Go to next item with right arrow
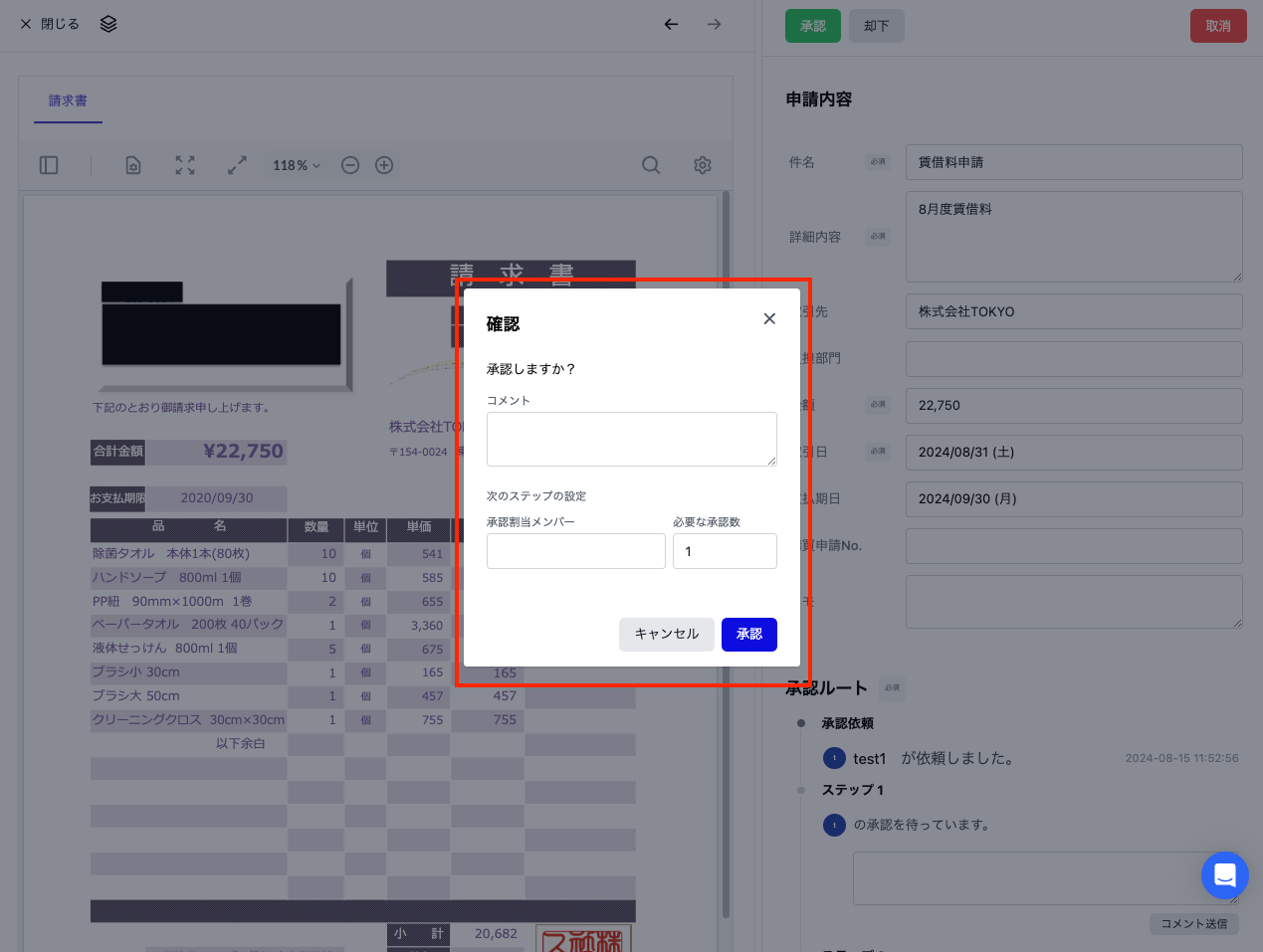The image size is (1263, 952). (x=714, y=24)
